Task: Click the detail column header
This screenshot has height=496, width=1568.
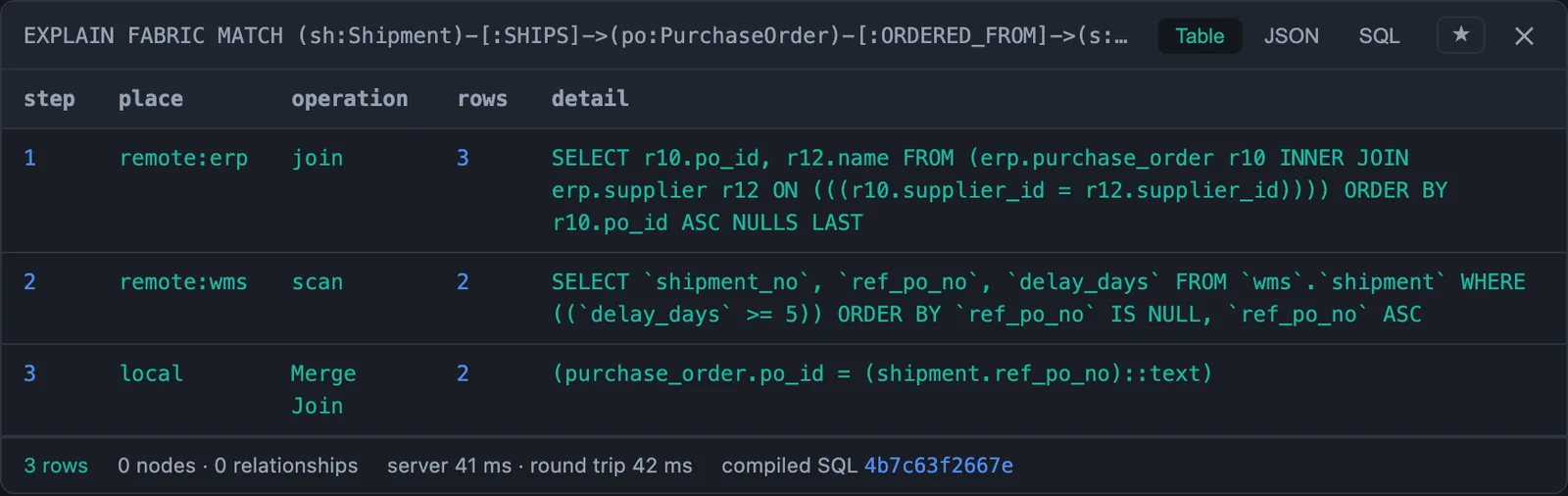Action: 590,98
